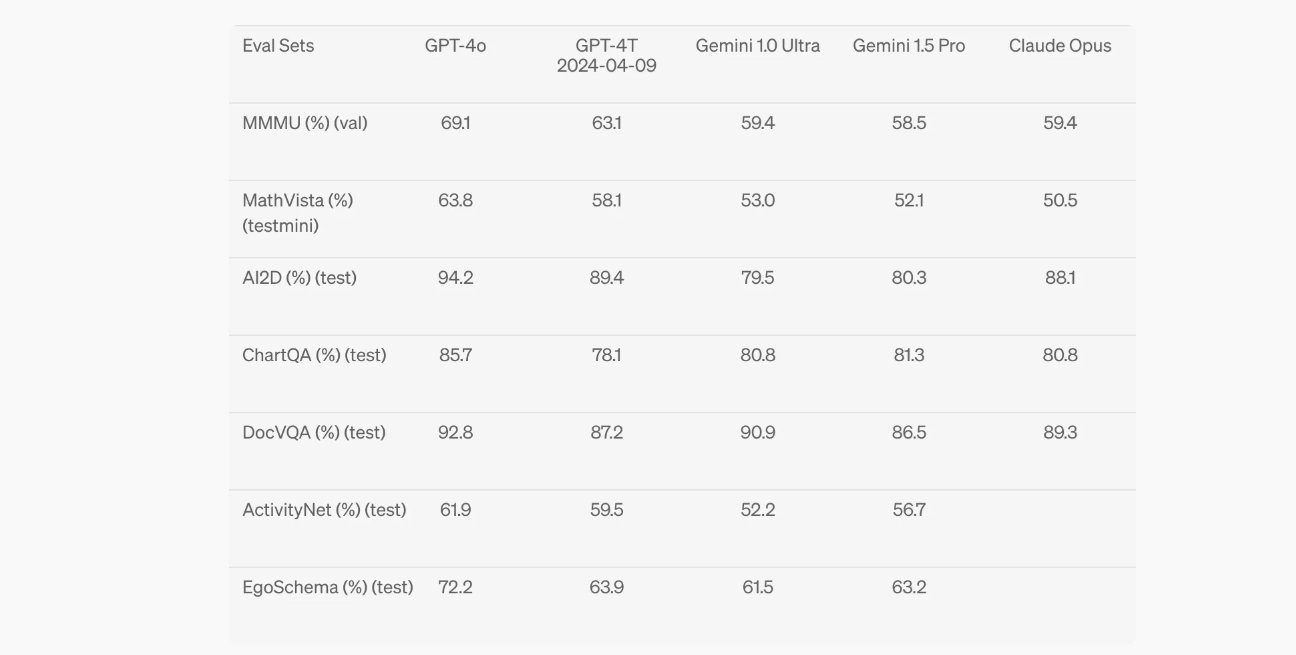
Task: Select Gemini 1.0 Ultra DocVQA score 90.9
Action: coord(758,433)
